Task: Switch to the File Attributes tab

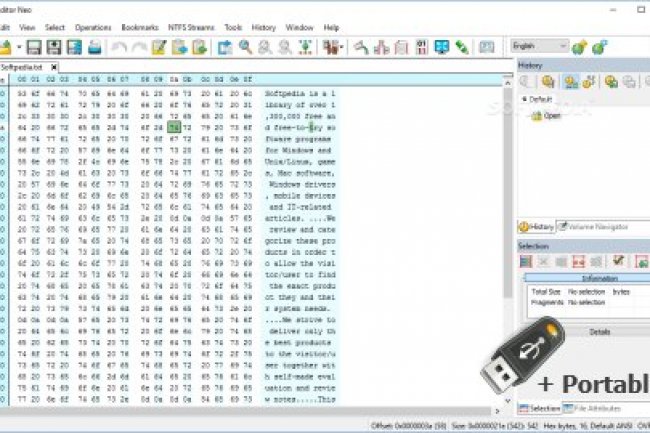Action: 592,409
